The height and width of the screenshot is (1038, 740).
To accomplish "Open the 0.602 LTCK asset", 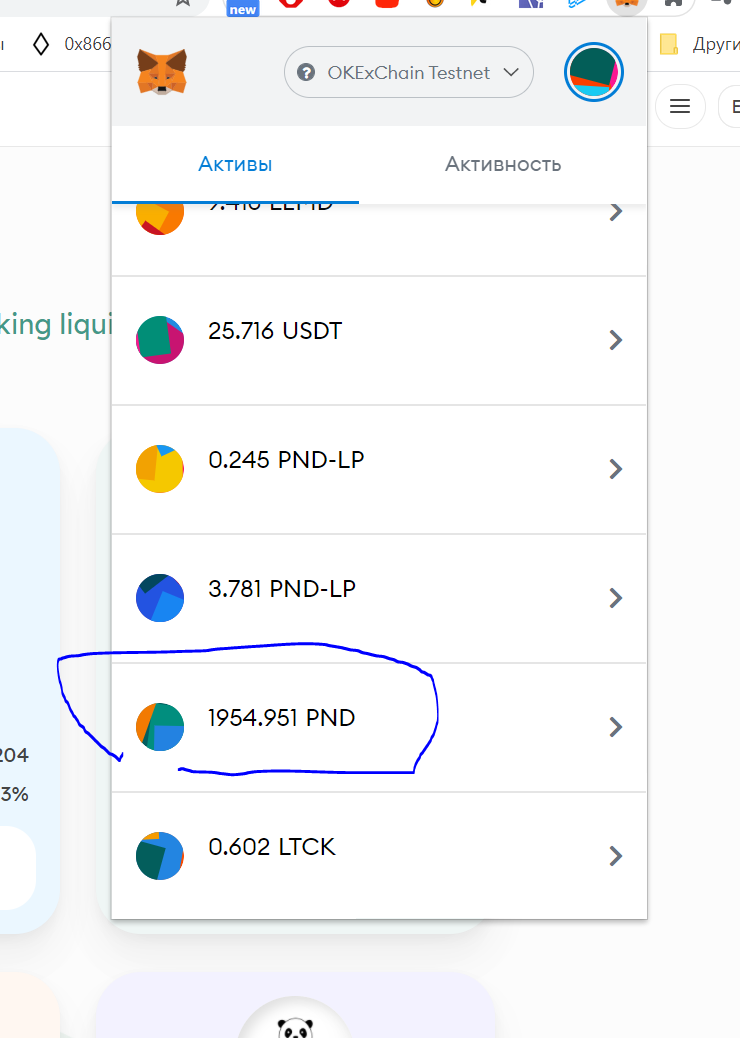I will coord(379,856).
